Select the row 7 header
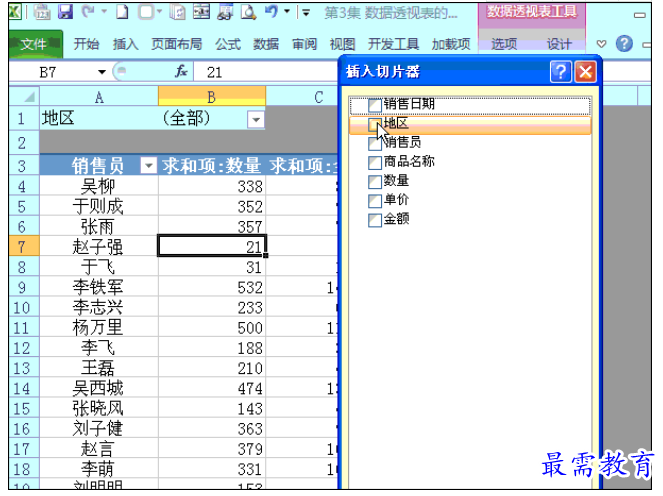663x496 pixels. (24, 246)
